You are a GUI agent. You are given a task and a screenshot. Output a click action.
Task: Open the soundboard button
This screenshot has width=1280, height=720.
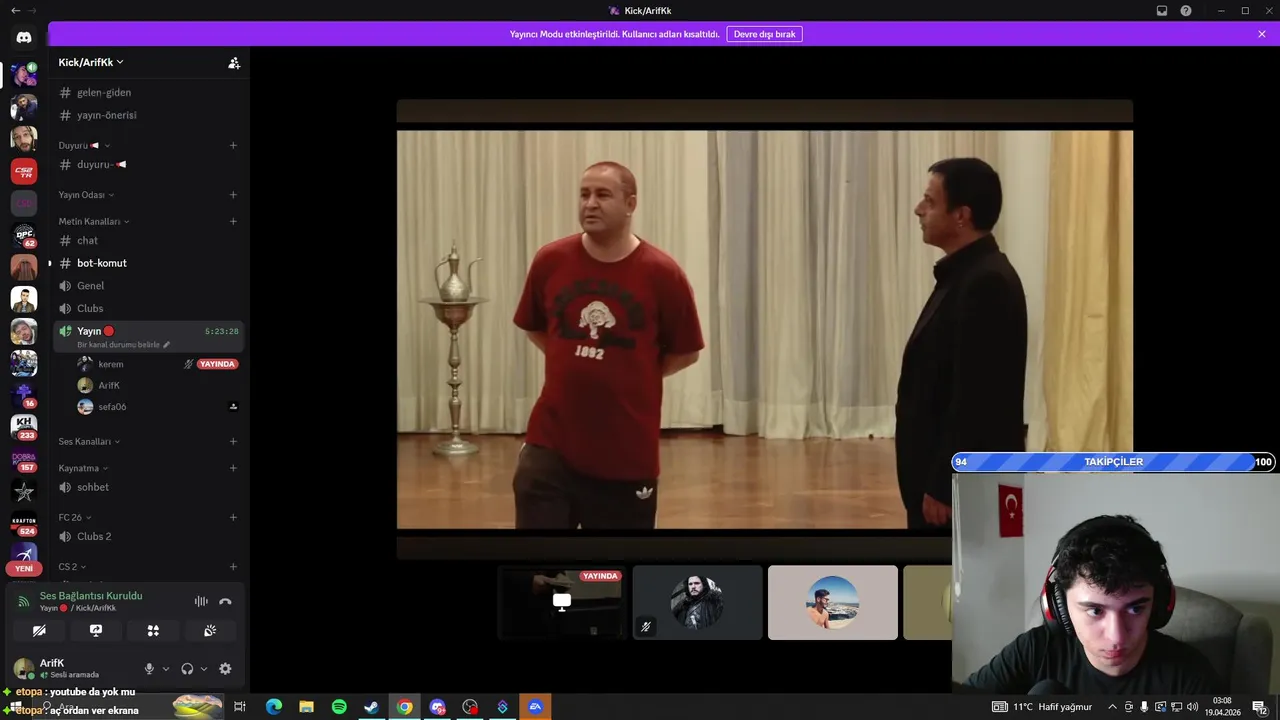pyautogui.click(x=210, y=631)
